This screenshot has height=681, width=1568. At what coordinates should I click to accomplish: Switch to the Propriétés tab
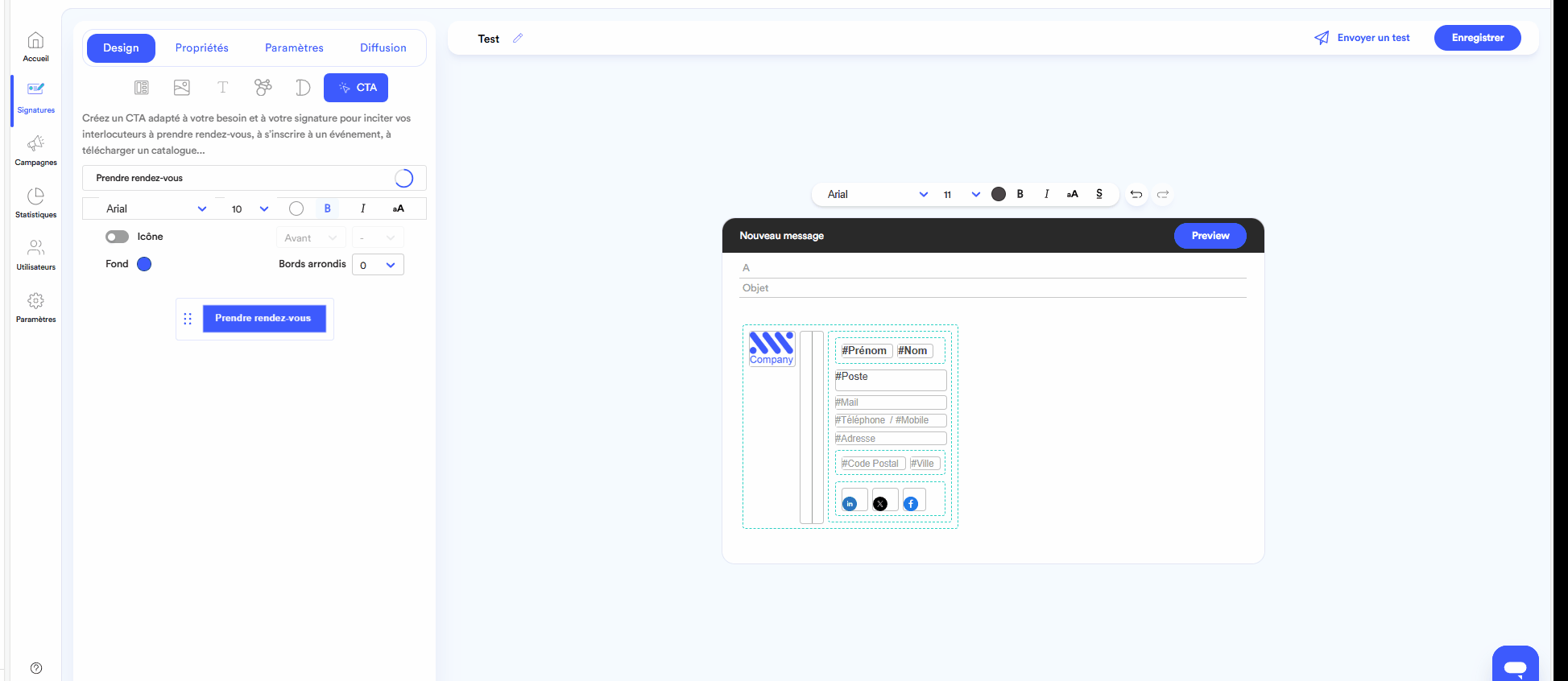pyautogui.click(x=202, y=48)
